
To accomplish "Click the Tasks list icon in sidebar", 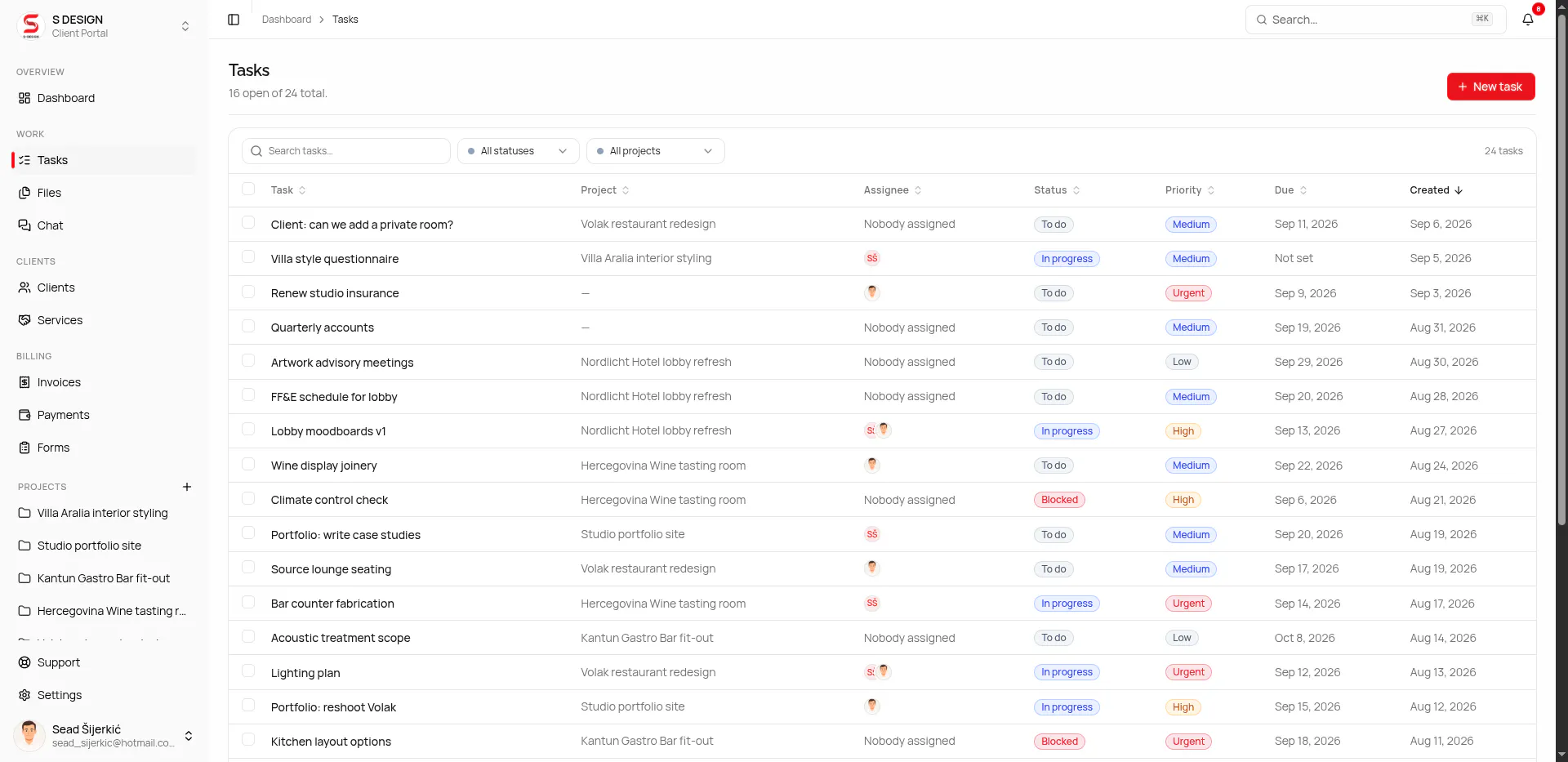I will 24,160.
